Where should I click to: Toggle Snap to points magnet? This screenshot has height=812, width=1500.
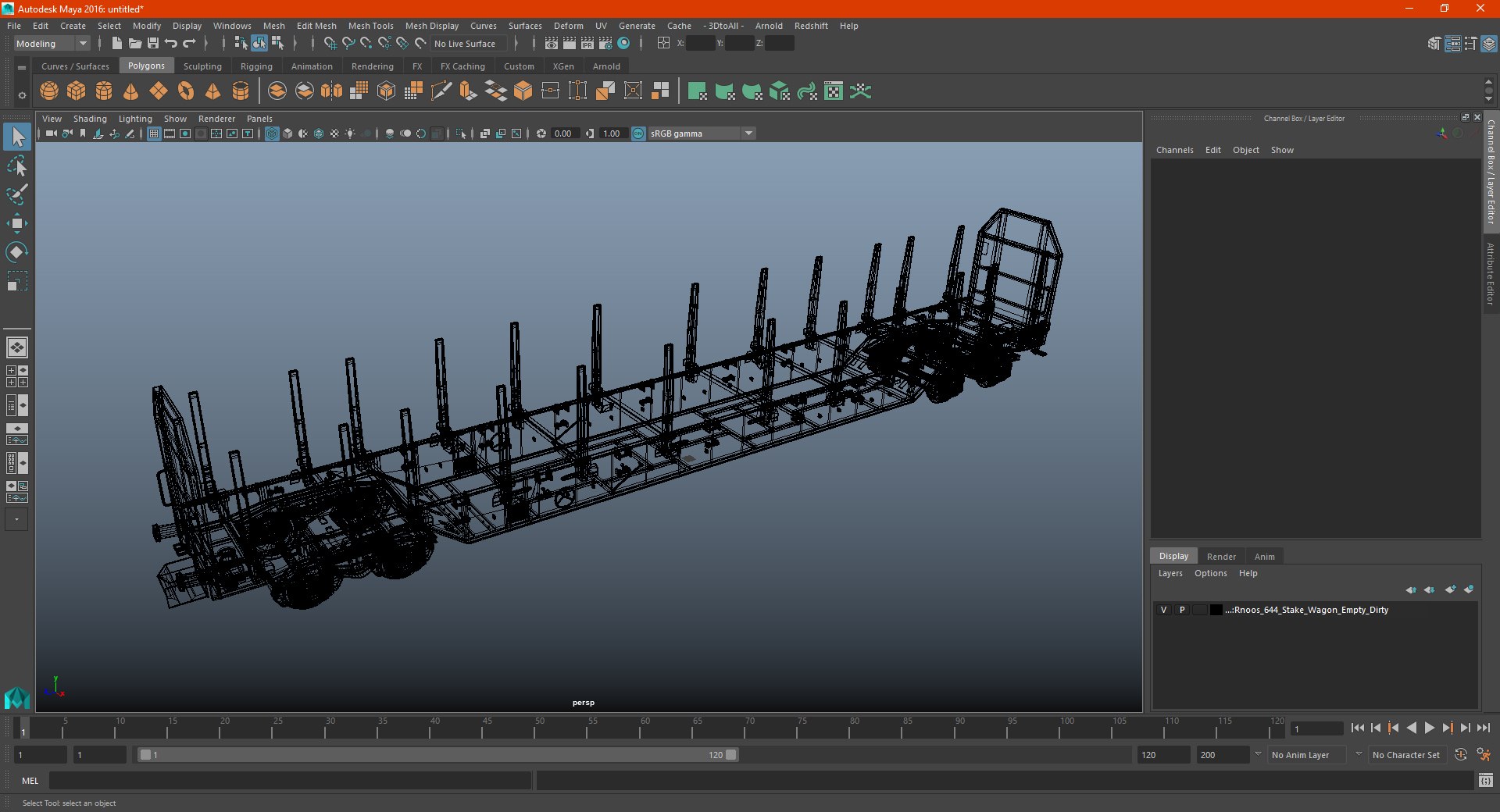pos(366,44)
